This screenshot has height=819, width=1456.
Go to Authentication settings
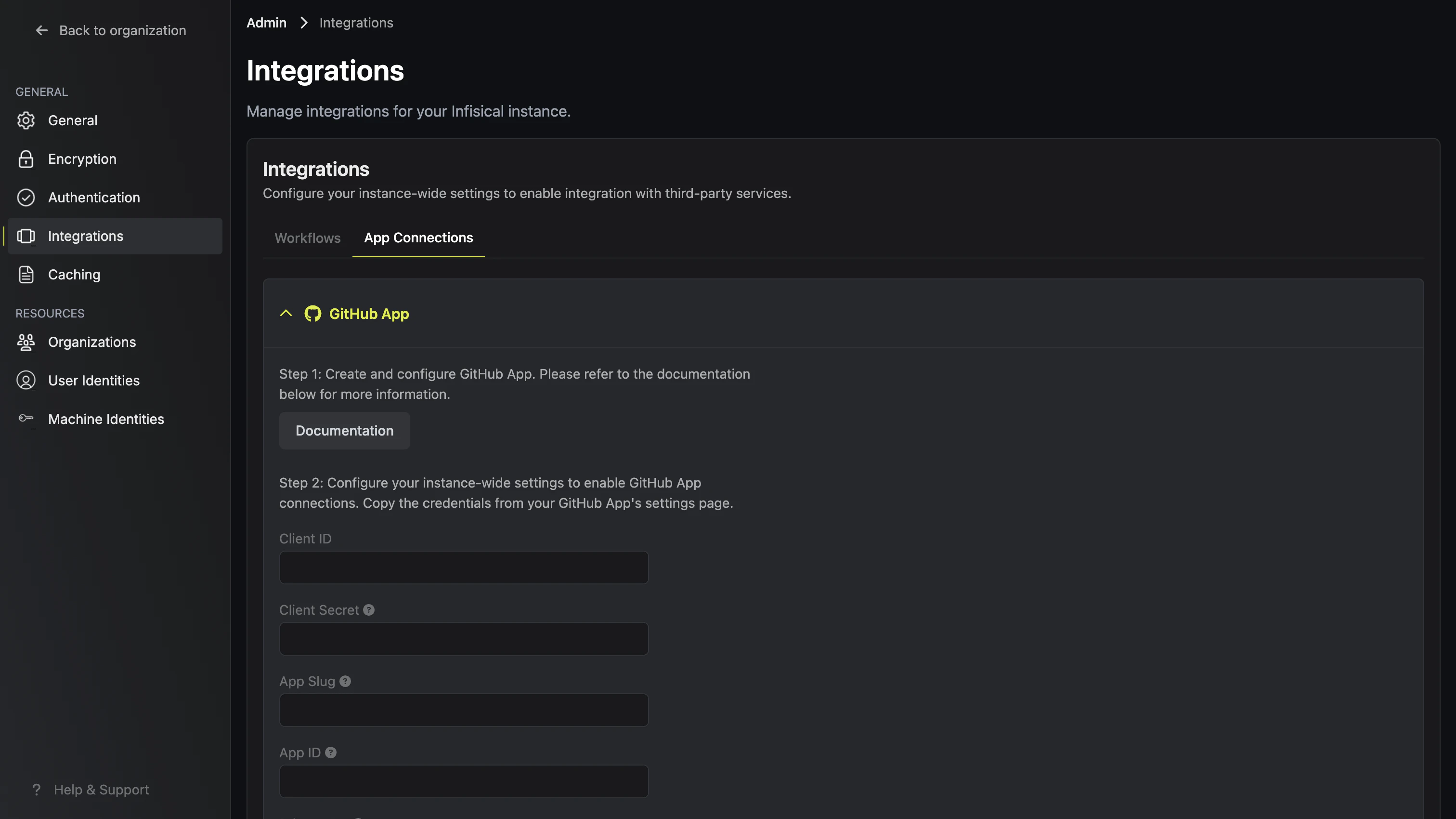[x=115, y=198]
